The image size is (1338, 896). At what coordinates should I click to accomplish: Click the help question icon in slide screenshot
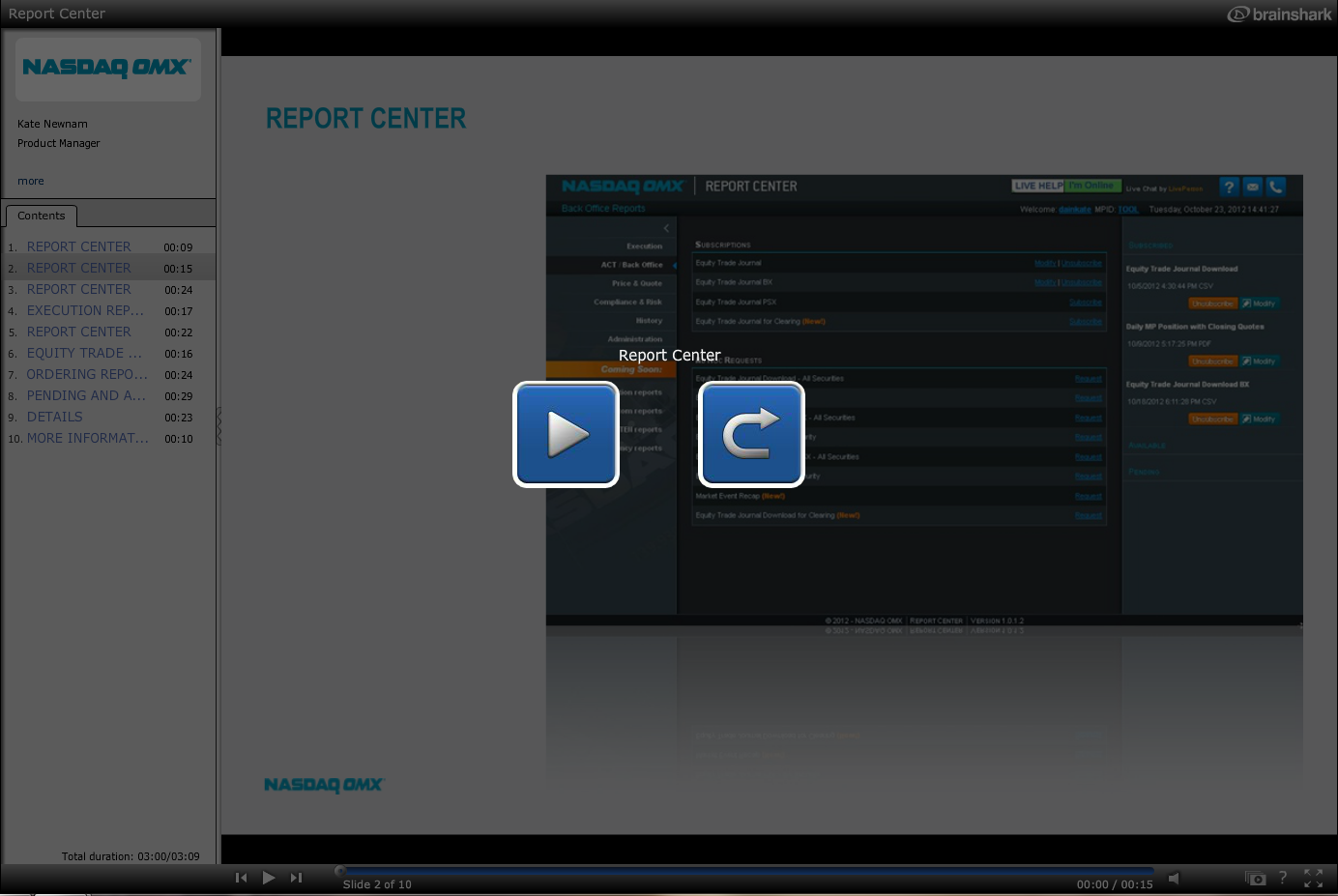pyautogui.click(x=1229, y=187)
